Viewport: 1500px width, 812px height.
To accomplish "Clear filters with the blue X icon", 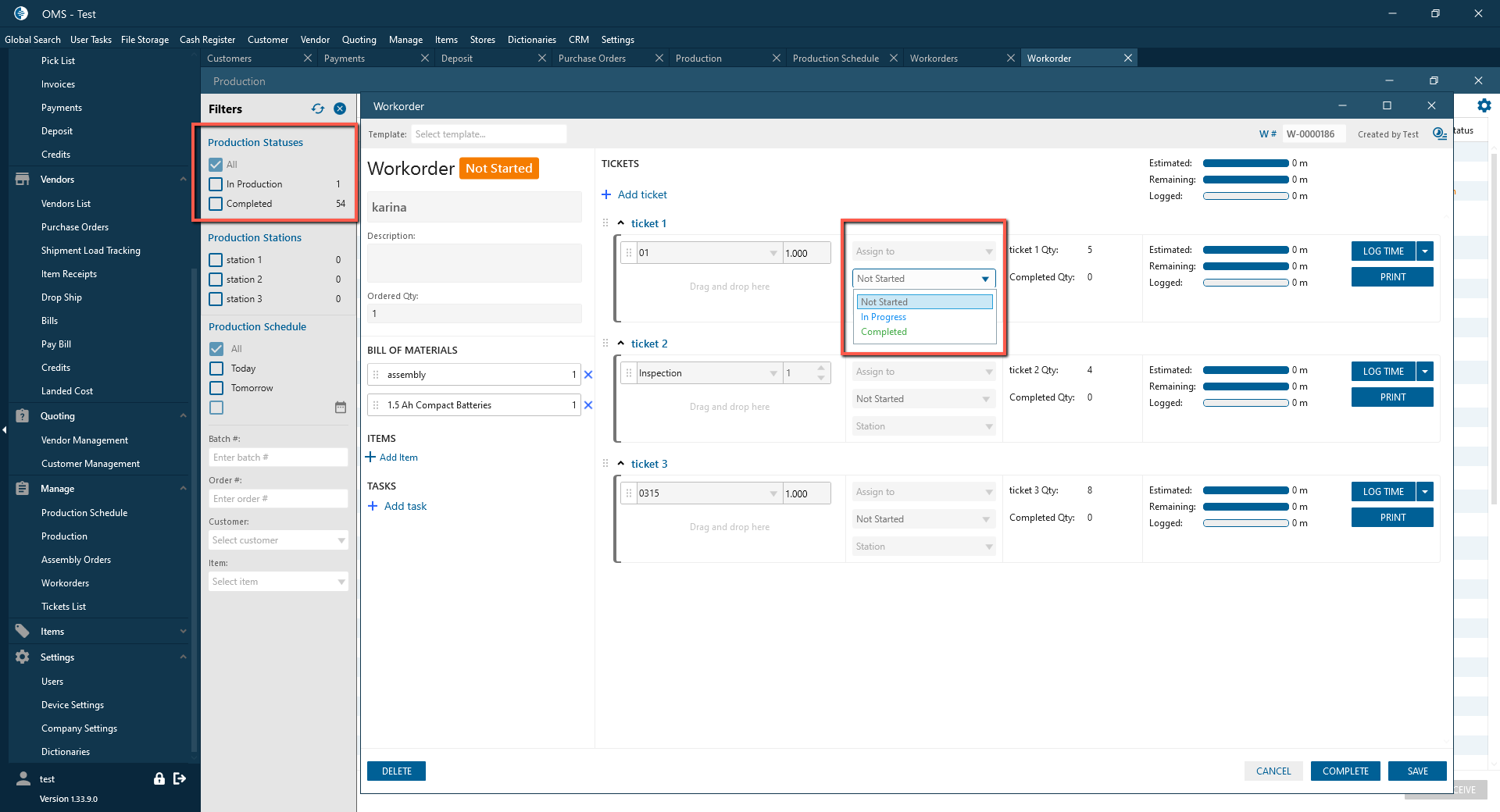I will (340, 109).
